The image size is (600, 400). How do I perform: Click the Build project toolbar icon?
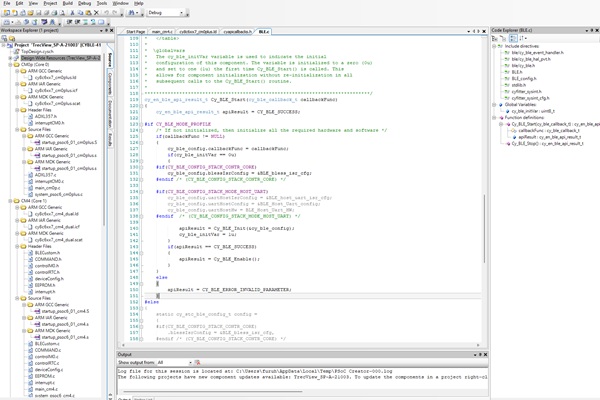(7, 22)
